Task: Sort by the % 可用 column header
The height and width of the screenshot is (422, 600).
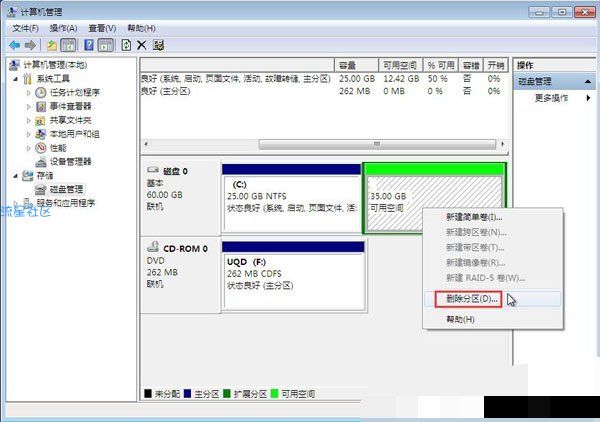Action: pyautogui.click(x=441, y=65)
